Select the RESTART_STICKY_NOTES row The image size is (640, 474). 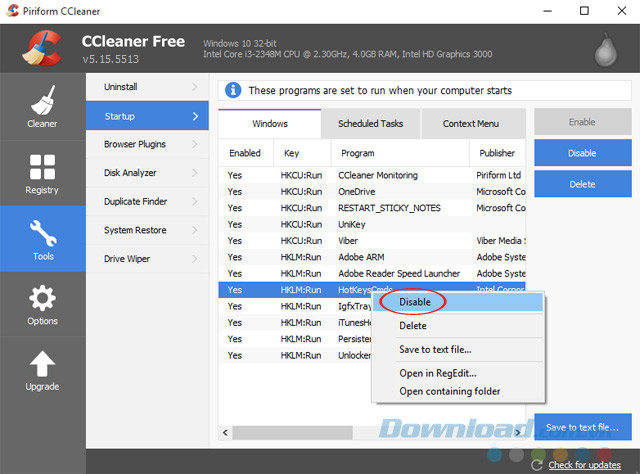[x=372, y=208]
